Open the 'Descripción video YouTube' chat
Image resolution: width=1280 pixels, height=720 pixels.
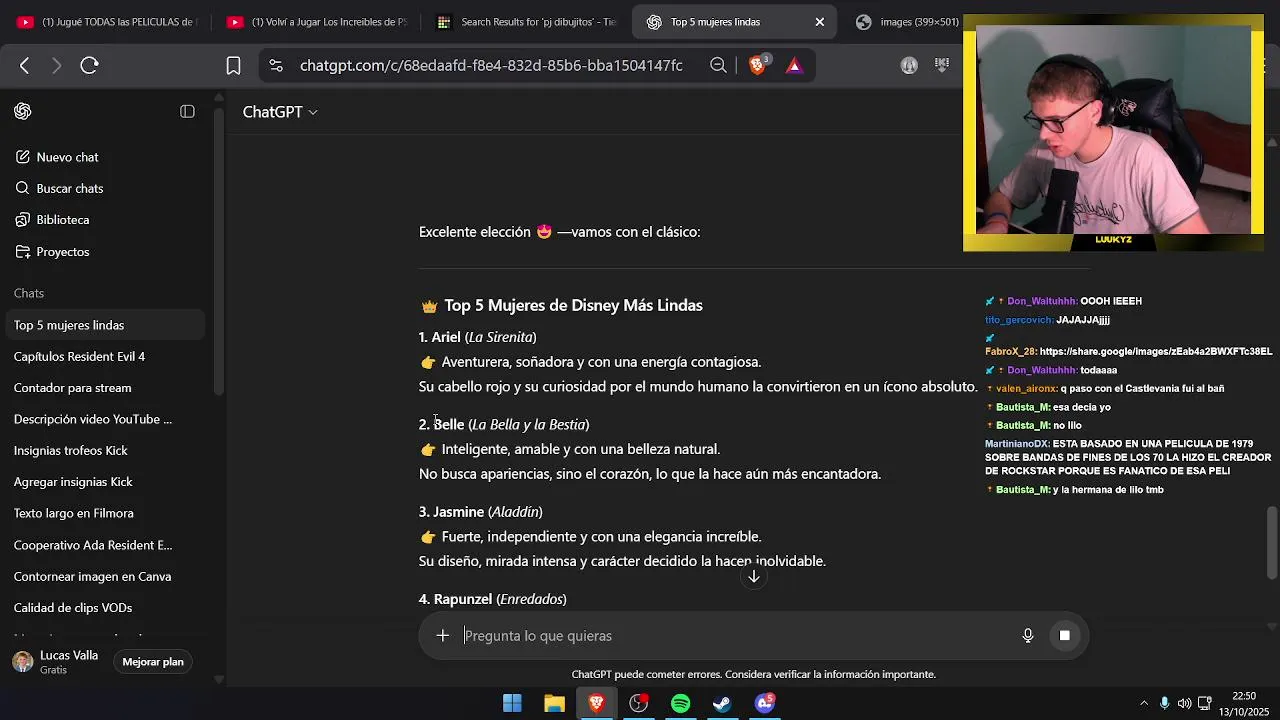105,419
